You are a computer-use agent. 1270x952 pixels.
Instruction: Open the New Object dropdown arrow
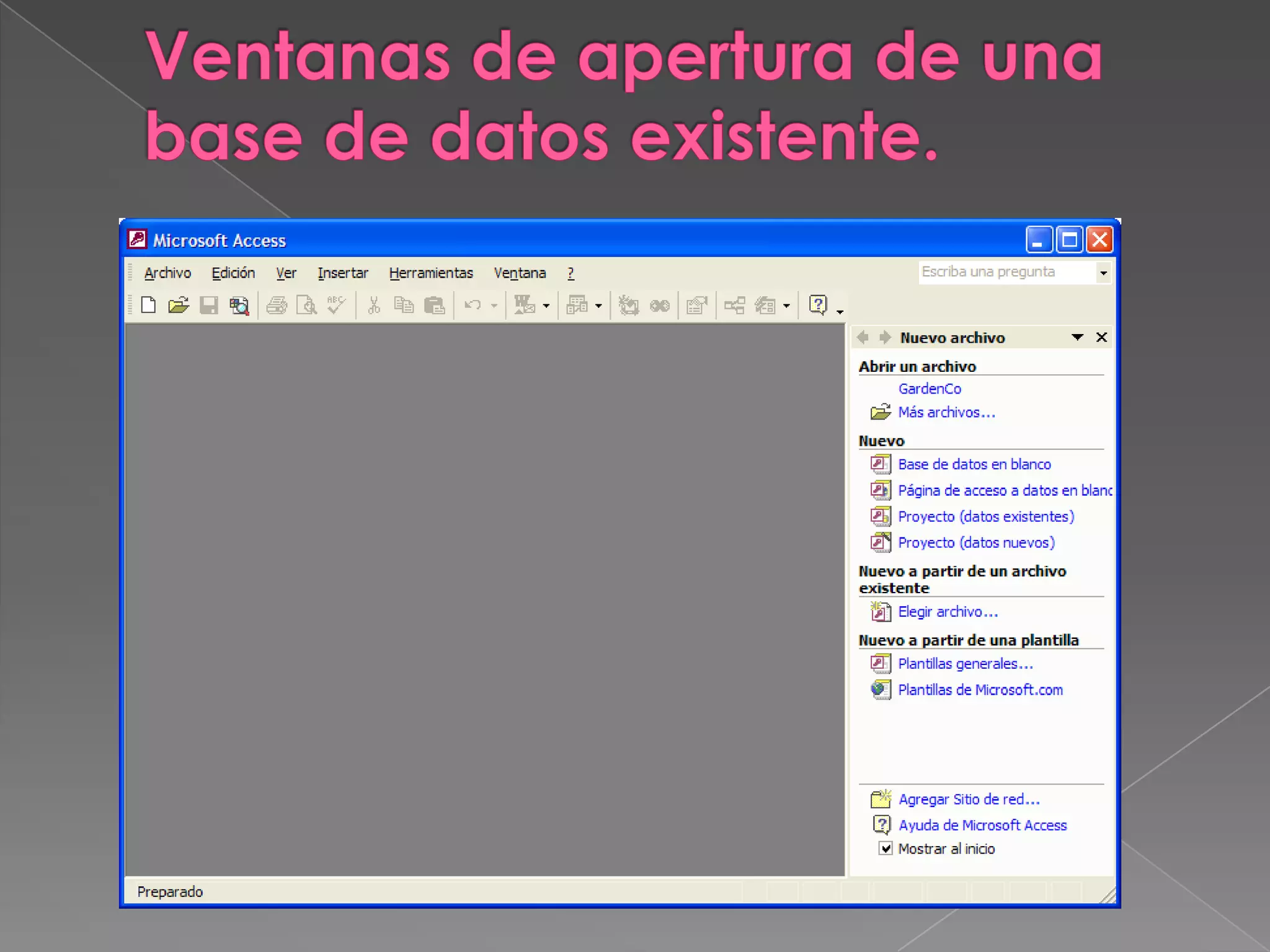[786, 306]
